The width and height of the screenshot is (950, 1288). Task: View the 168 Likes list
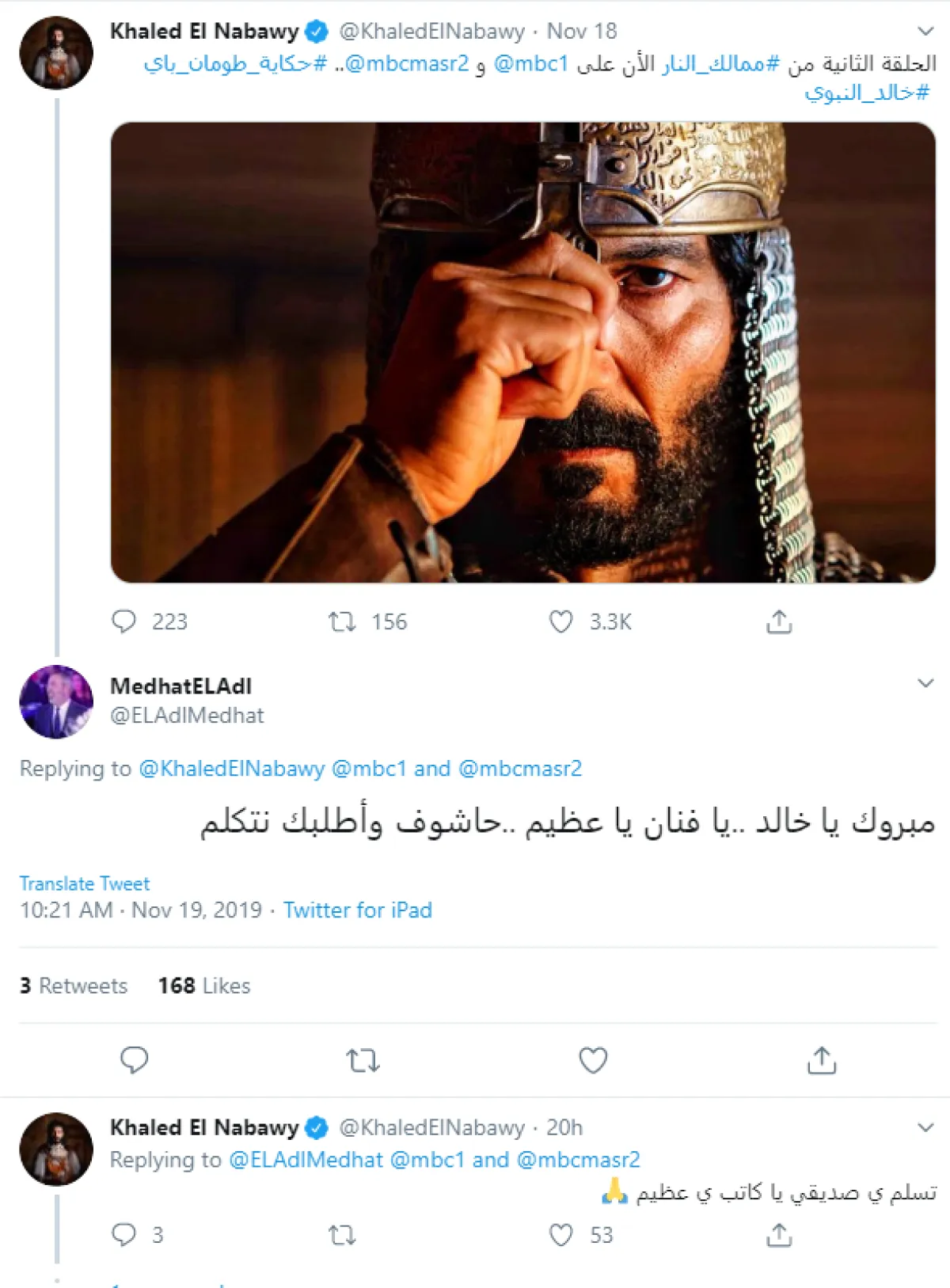tap(204, 986)
